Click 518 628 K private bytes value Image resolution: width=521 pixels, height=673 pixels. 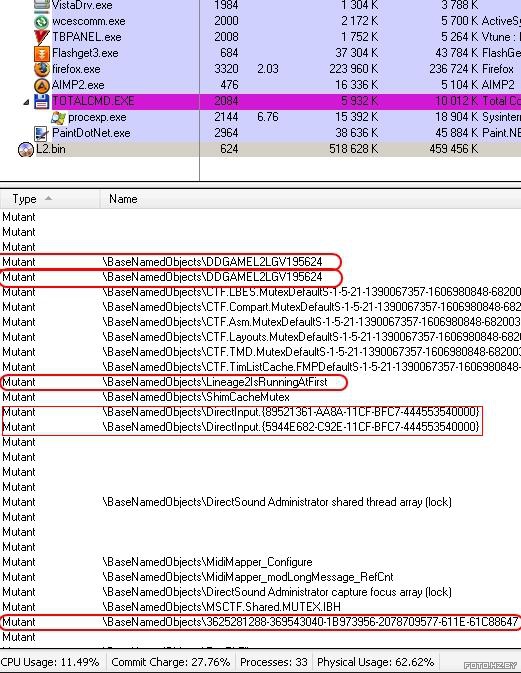pyautogui.click(x=354, y=149)
